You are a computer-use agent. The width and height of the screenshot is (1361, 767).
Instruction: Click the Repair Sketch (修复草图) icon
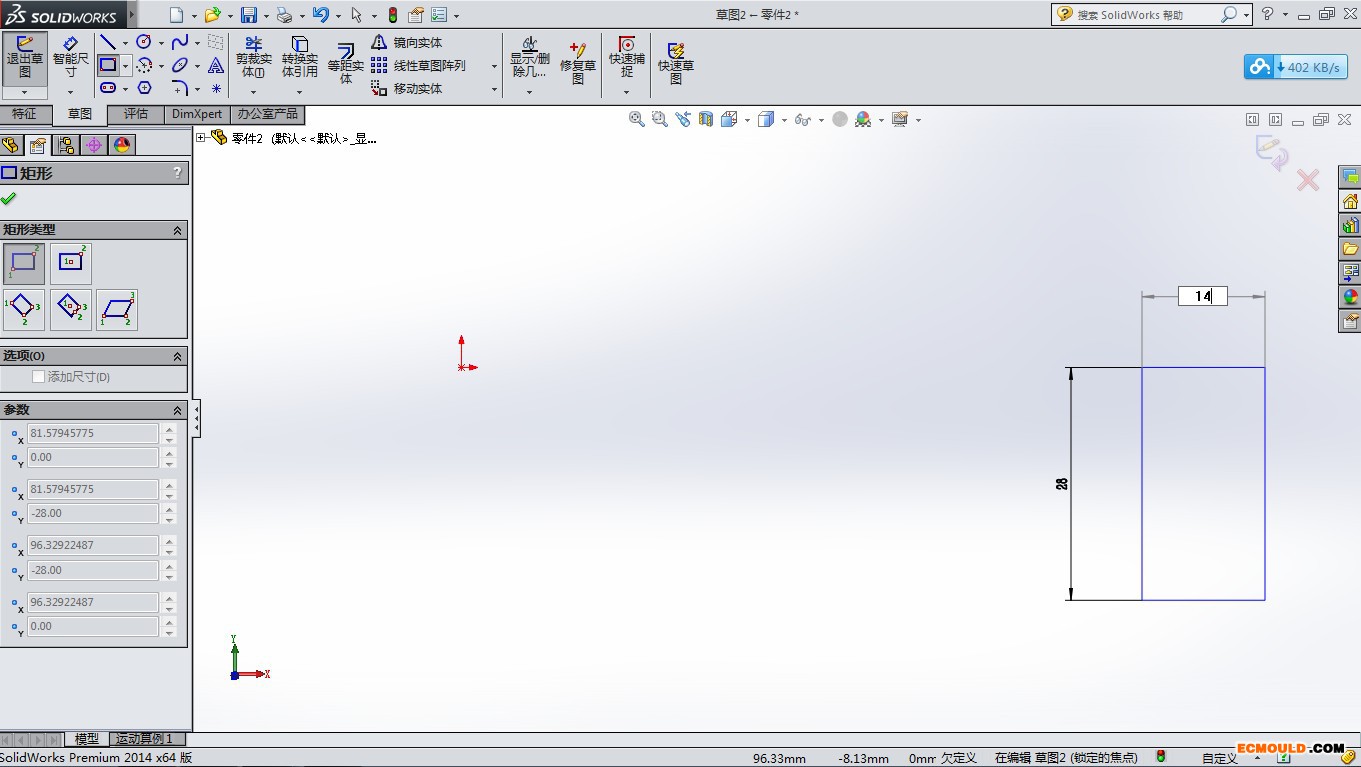(577, 63)
